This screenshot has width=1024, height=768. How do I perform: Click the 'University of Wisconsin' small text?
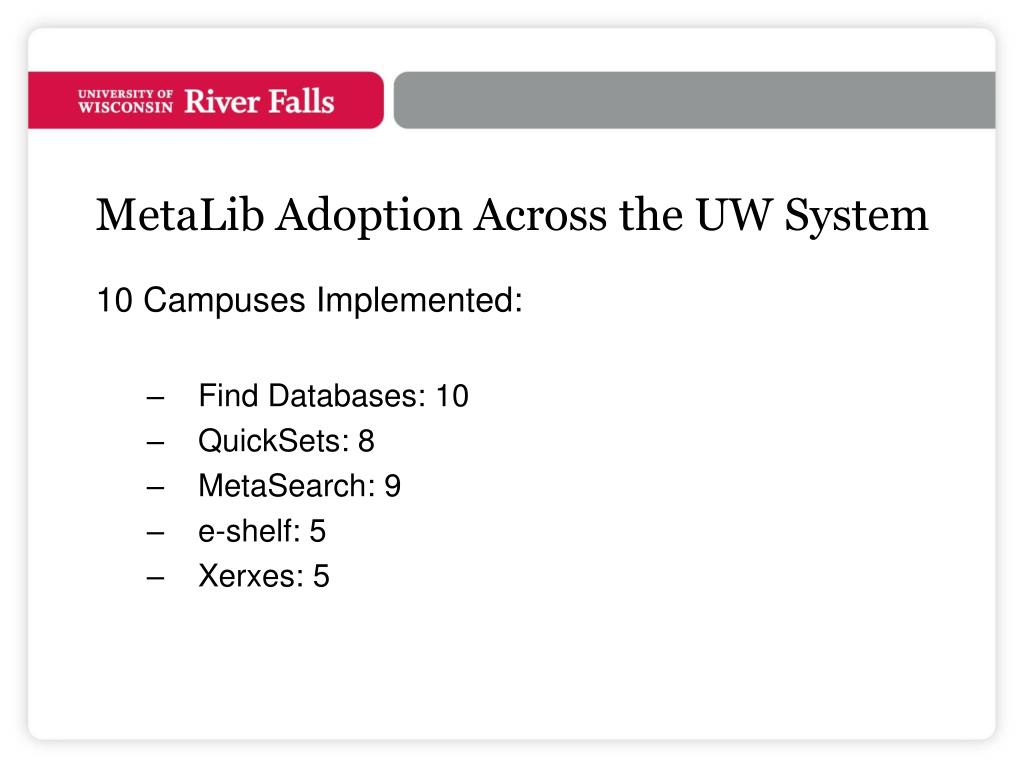pyautogui.click(x=125, y=102)
